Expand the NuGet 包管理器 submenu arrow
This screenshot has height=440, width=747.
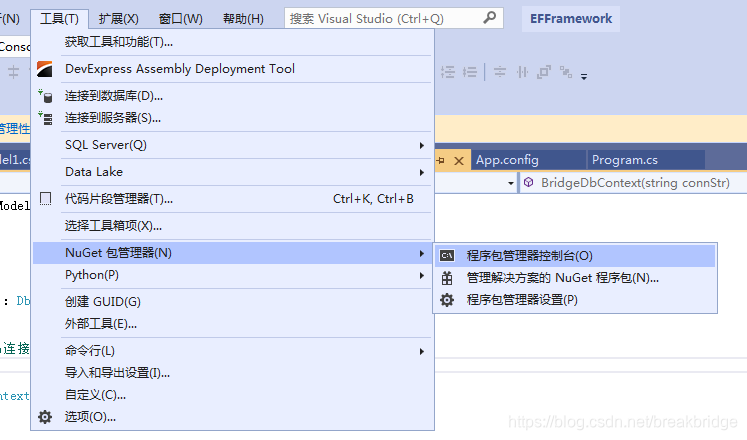tap(422, 253)
